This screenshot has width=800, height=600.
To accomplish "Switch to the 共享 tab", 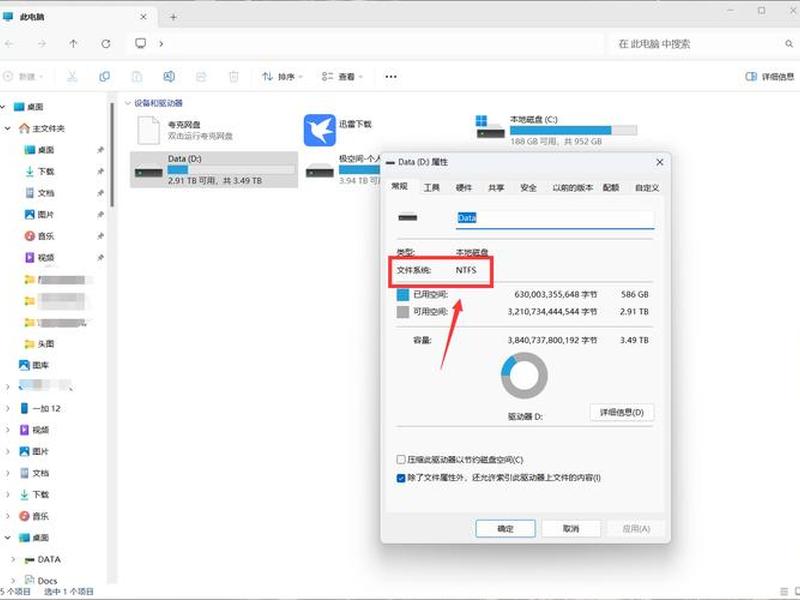I will coord(496,188).
